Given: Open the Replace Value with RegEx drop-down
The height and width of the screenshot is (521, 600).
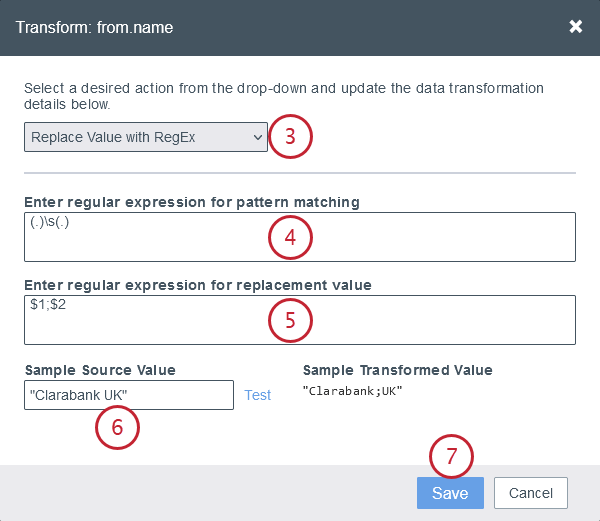Looking at the screenshot, I should coord(146,137).
